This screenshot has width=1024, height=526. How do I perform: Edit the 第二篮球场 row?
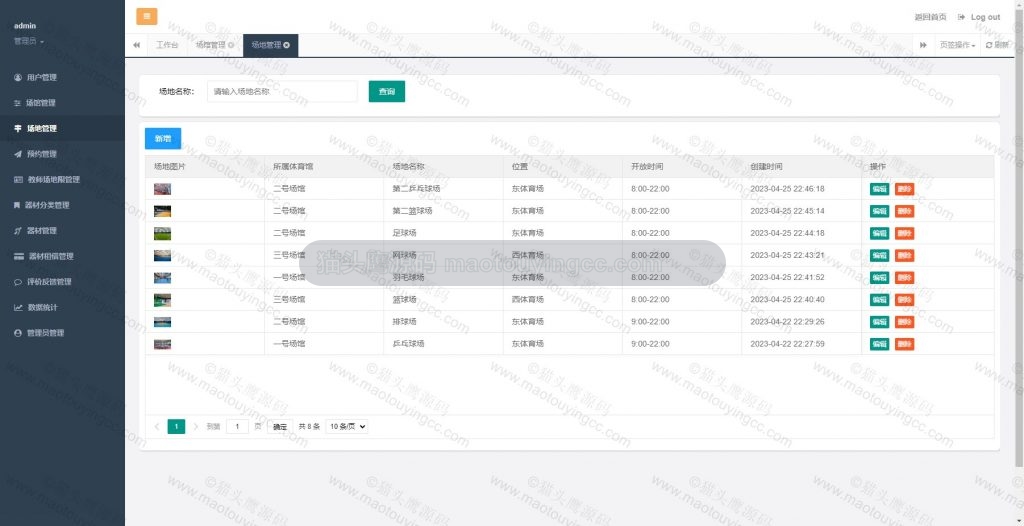pyautogui.click(x=879, y=211)
